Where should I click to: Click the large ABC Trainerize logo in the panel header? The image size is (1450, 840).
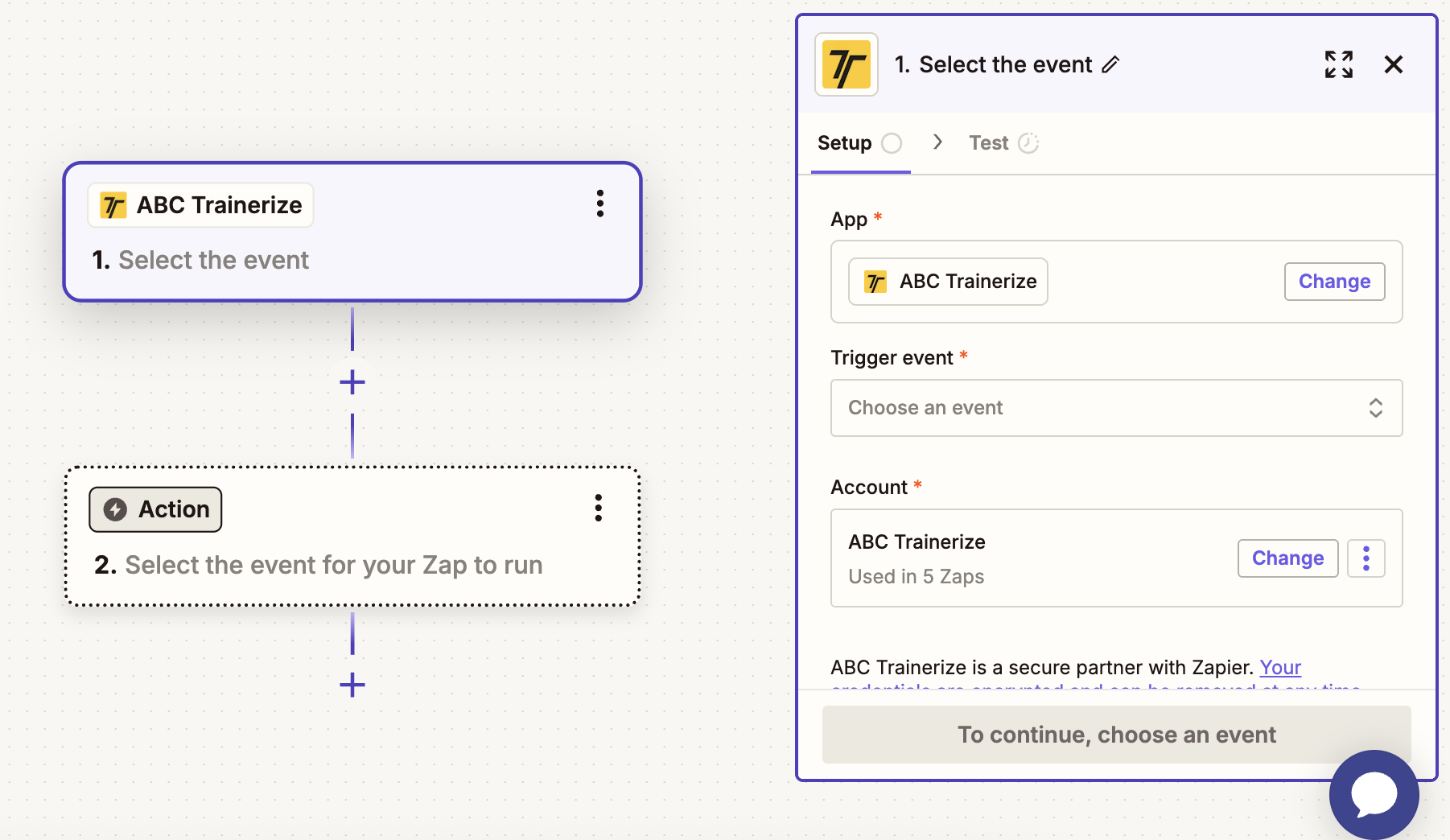(x=847, y=64)
